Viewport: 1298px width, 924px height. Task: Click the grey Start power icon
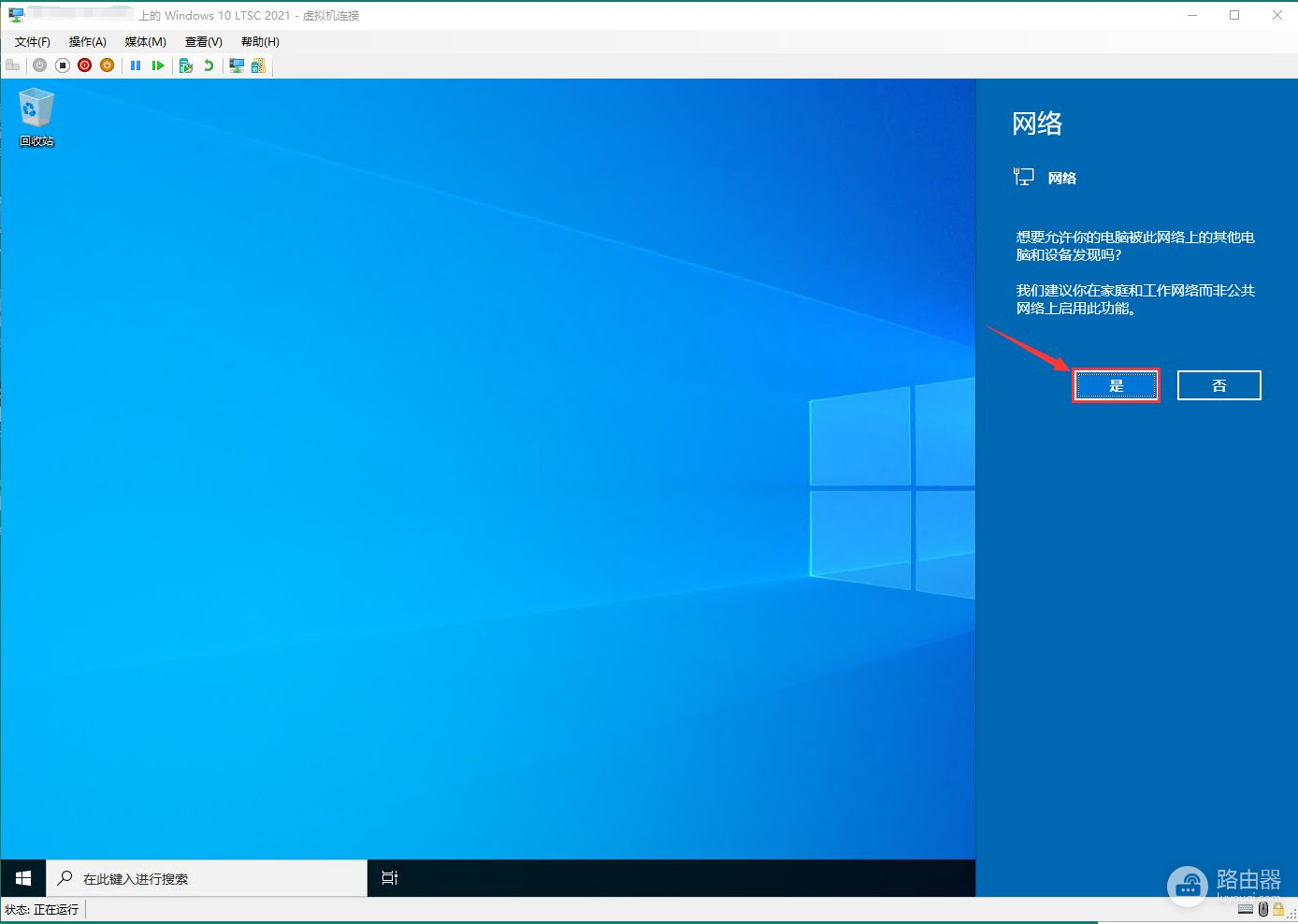click(39, 65)
